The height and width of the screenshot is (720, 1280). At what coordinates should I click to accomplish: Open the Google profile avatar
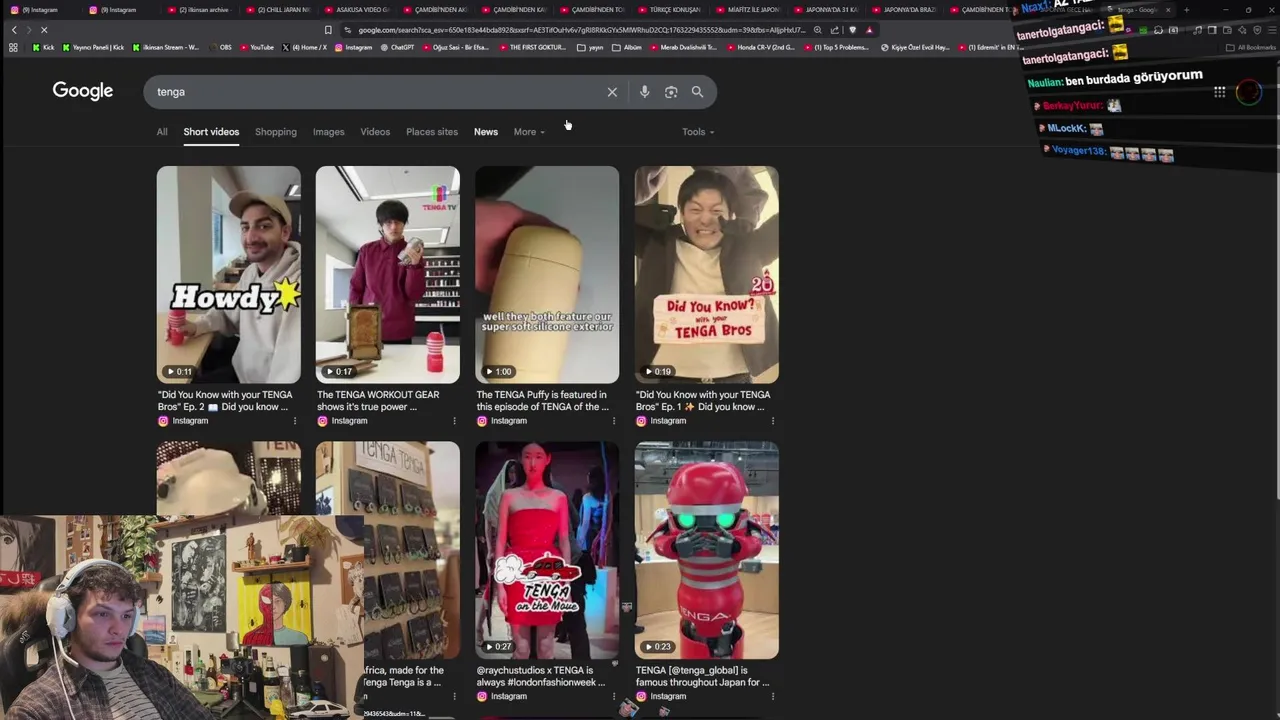[x=1249, y=92]
